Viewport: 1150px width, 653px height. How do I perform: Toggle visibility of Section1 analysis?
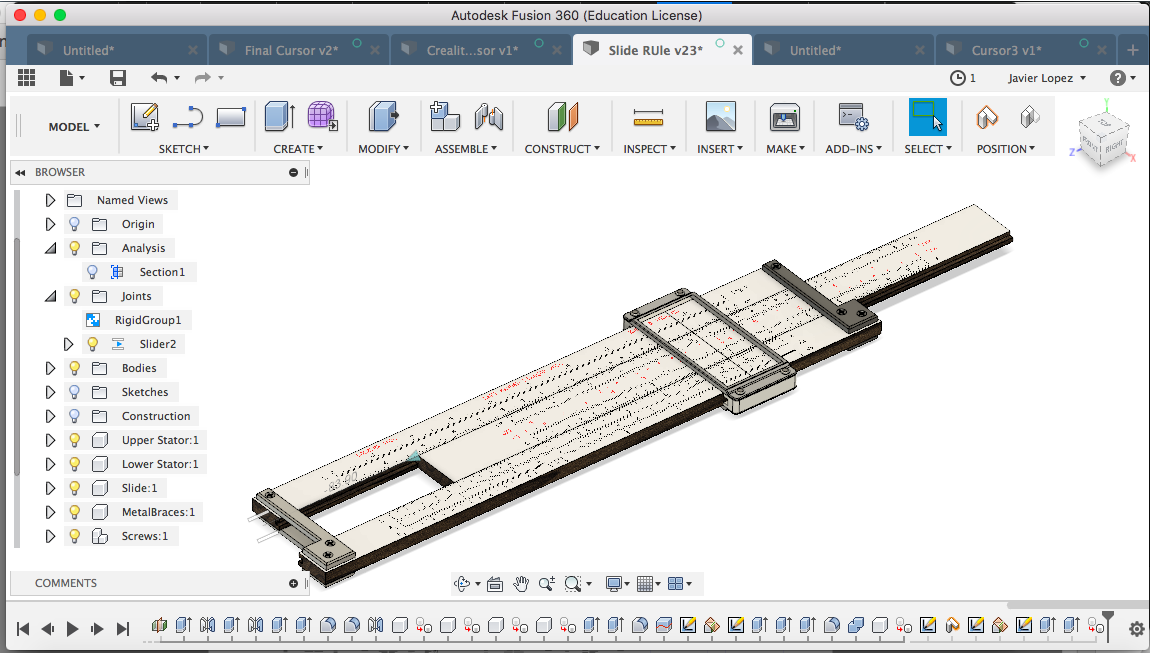91,271
